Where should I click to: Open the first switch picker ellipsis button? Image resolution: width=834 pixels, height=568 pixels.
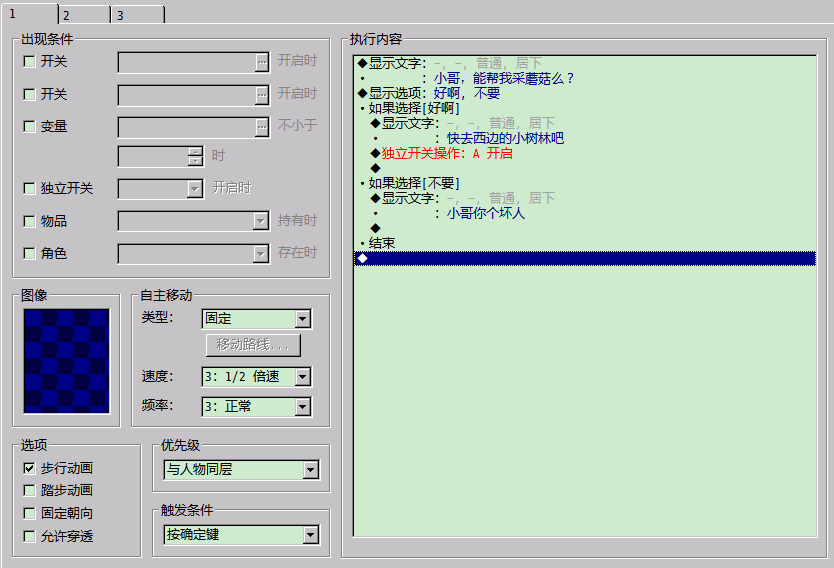pyautogui.click(x=262, y=62)
